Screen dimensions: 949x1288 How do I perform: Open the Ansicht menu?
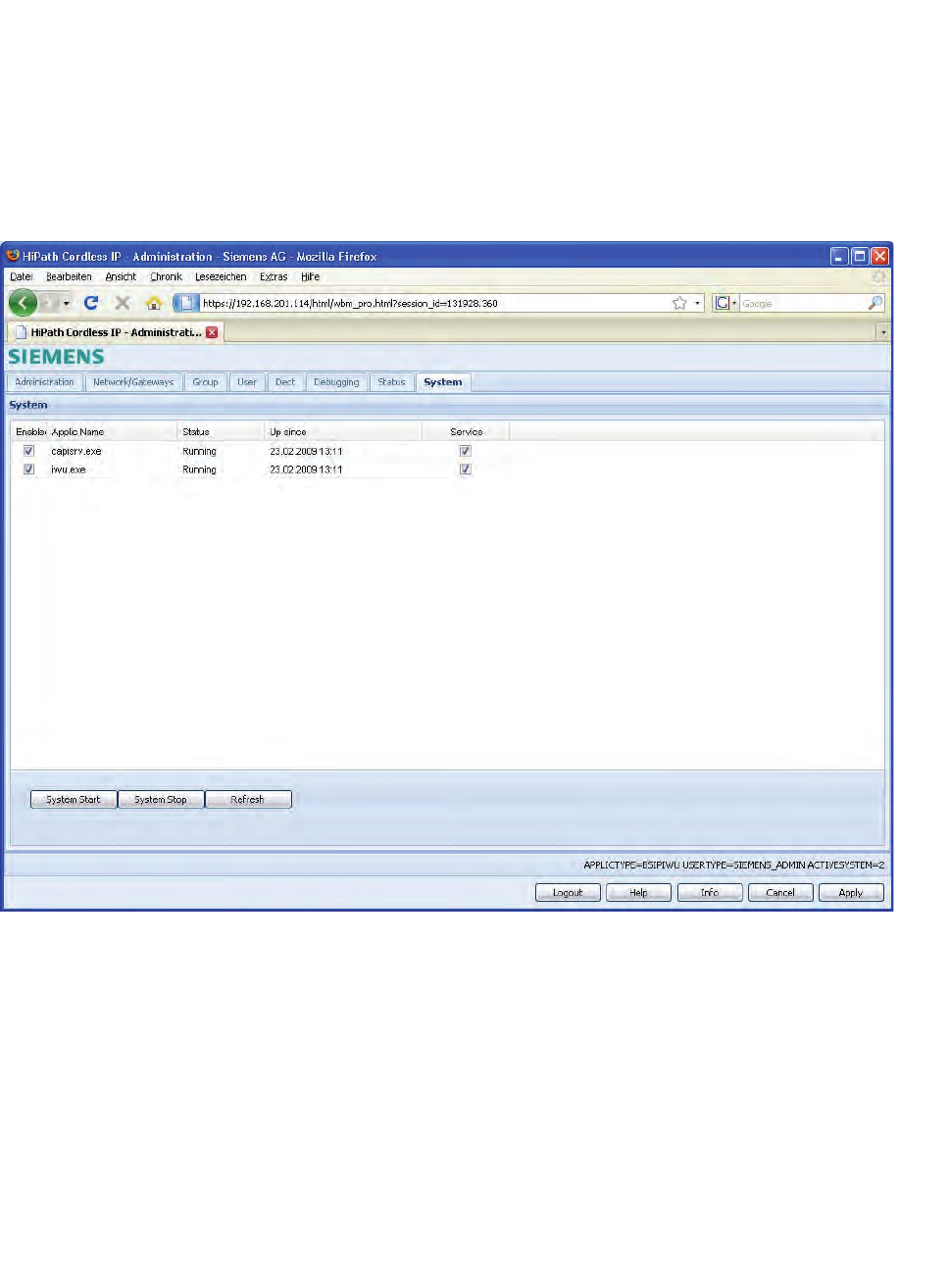pyautogui.click(x=121, y=277)
